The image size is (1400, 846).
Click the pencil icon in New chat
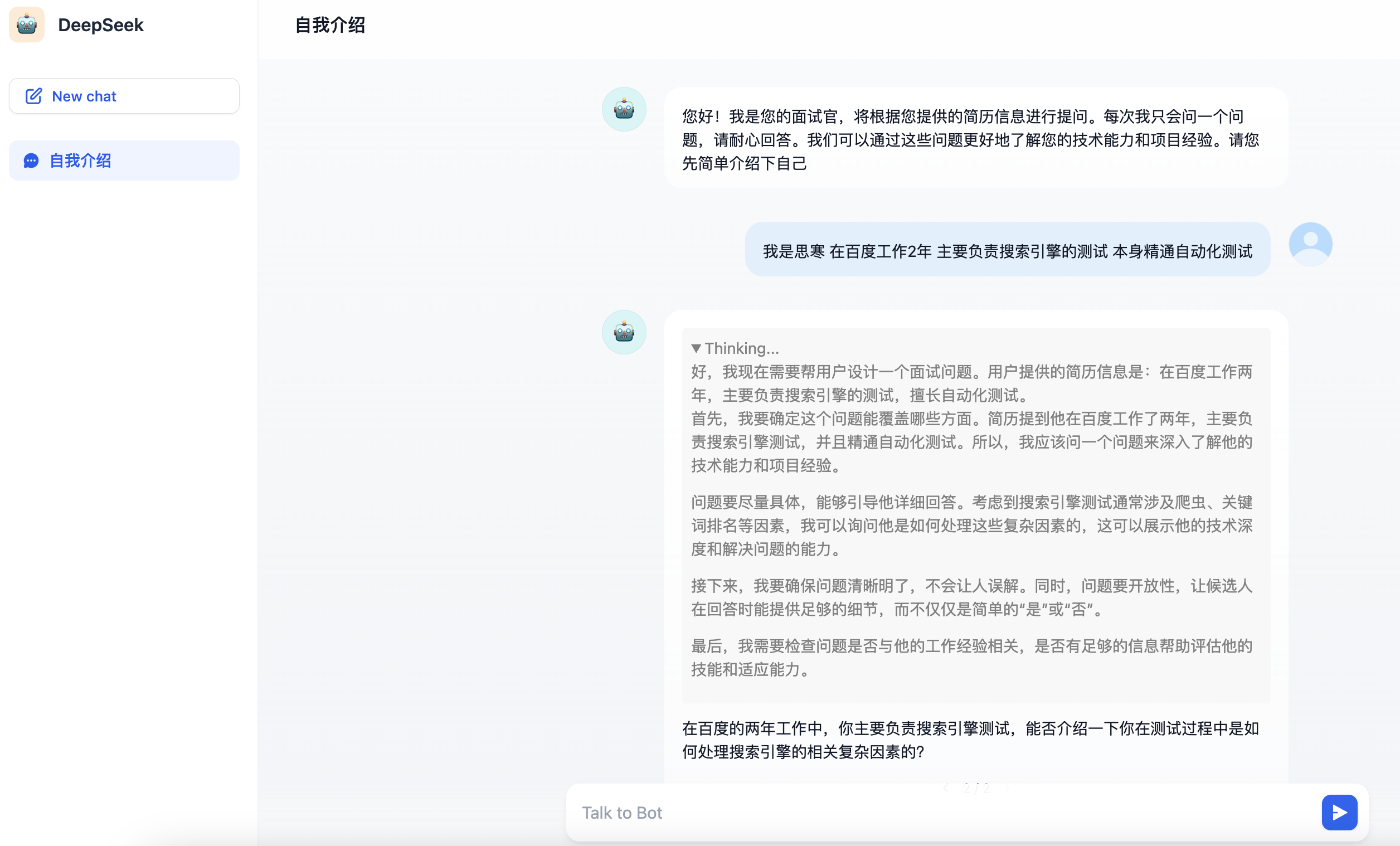pos(33,96)
